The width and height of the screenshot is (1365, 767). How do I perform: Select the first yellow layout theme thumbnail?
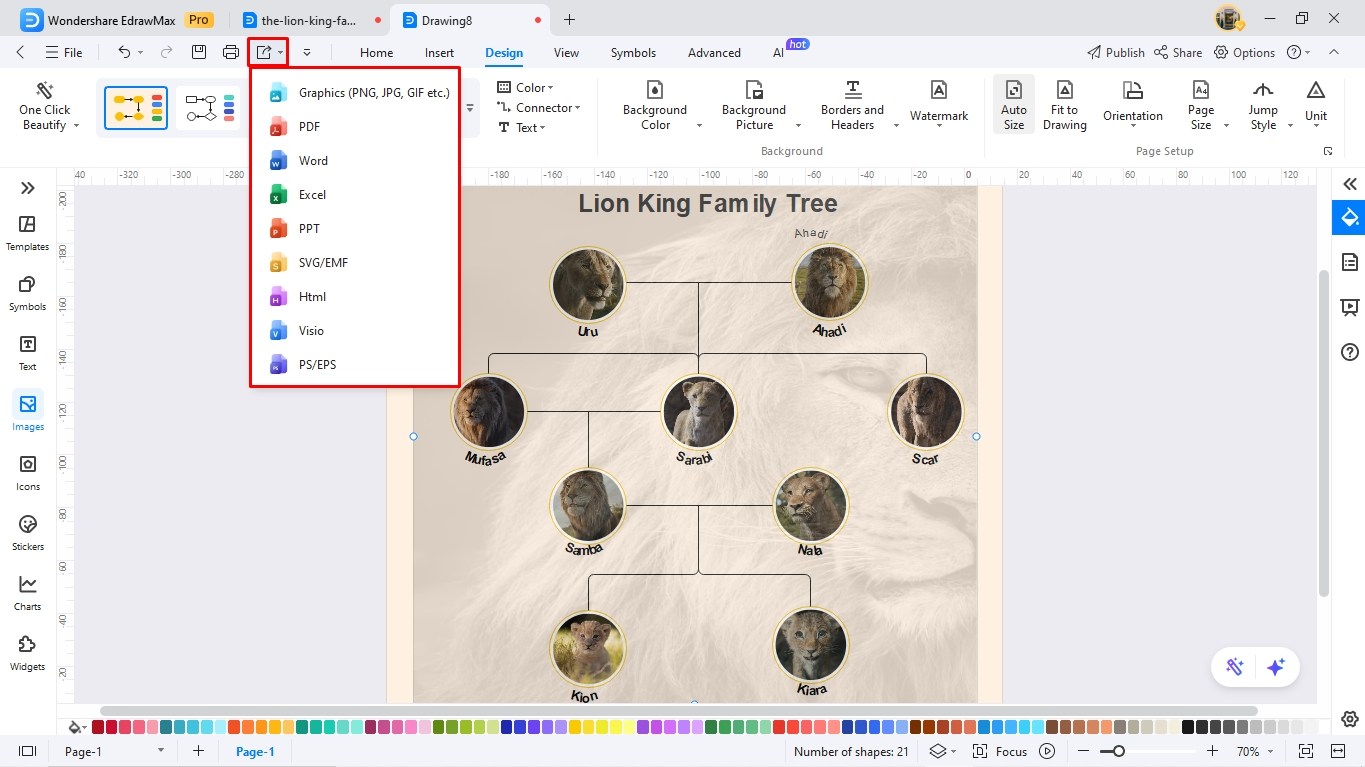pyautogui.click(x=136, y=108)
